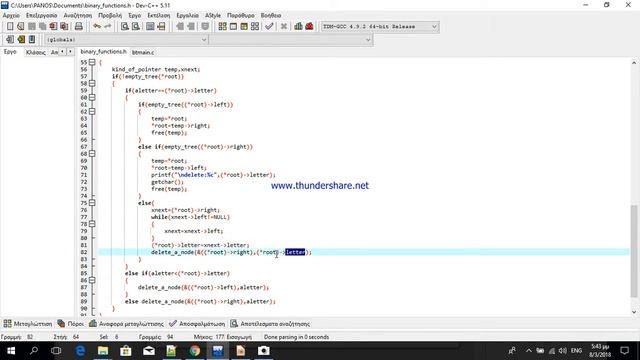Switch to Κλάσεις sidebar tab

tap(36, 52)
